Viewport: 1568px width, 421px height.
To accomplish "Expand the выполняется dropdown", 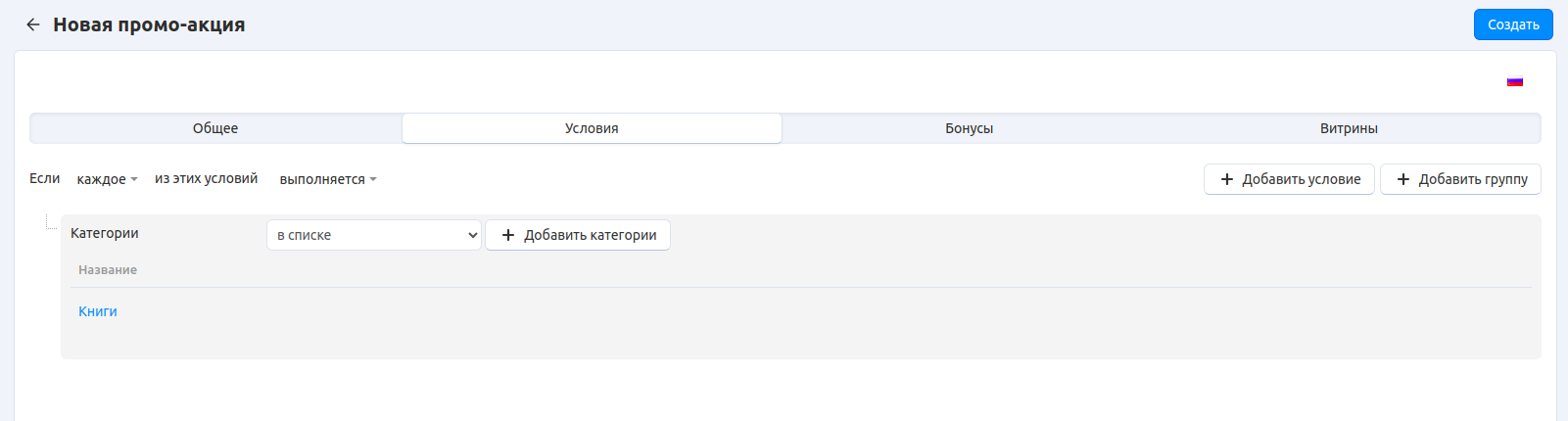I will [x=328, y=179].
